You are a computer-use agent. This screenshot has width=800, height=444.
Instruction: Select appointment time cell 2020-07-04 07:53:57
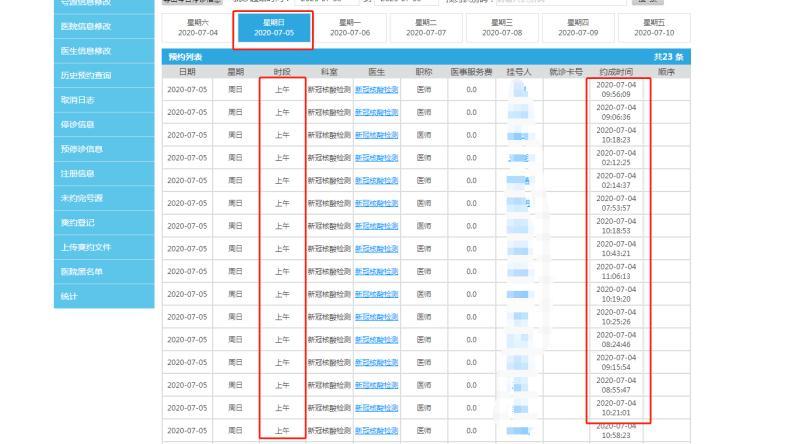pos(616,203)
